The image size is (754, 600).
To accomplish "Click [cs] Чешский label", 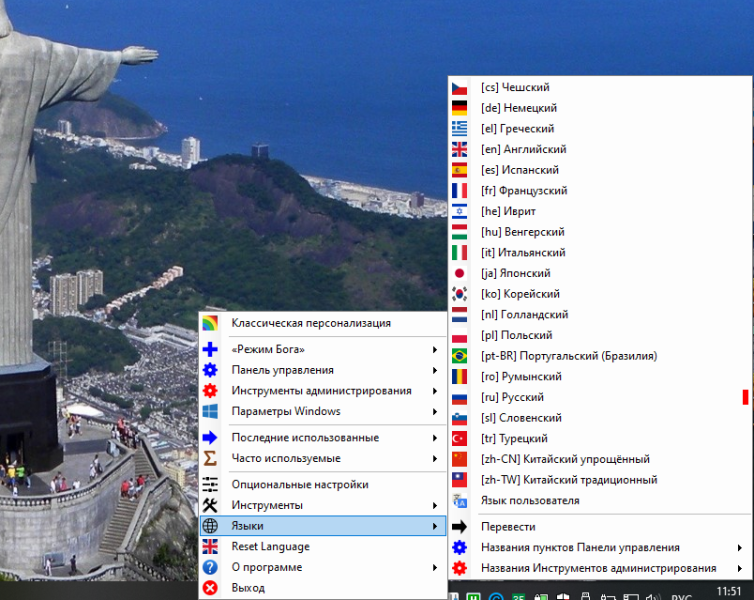I will (515, 88).
